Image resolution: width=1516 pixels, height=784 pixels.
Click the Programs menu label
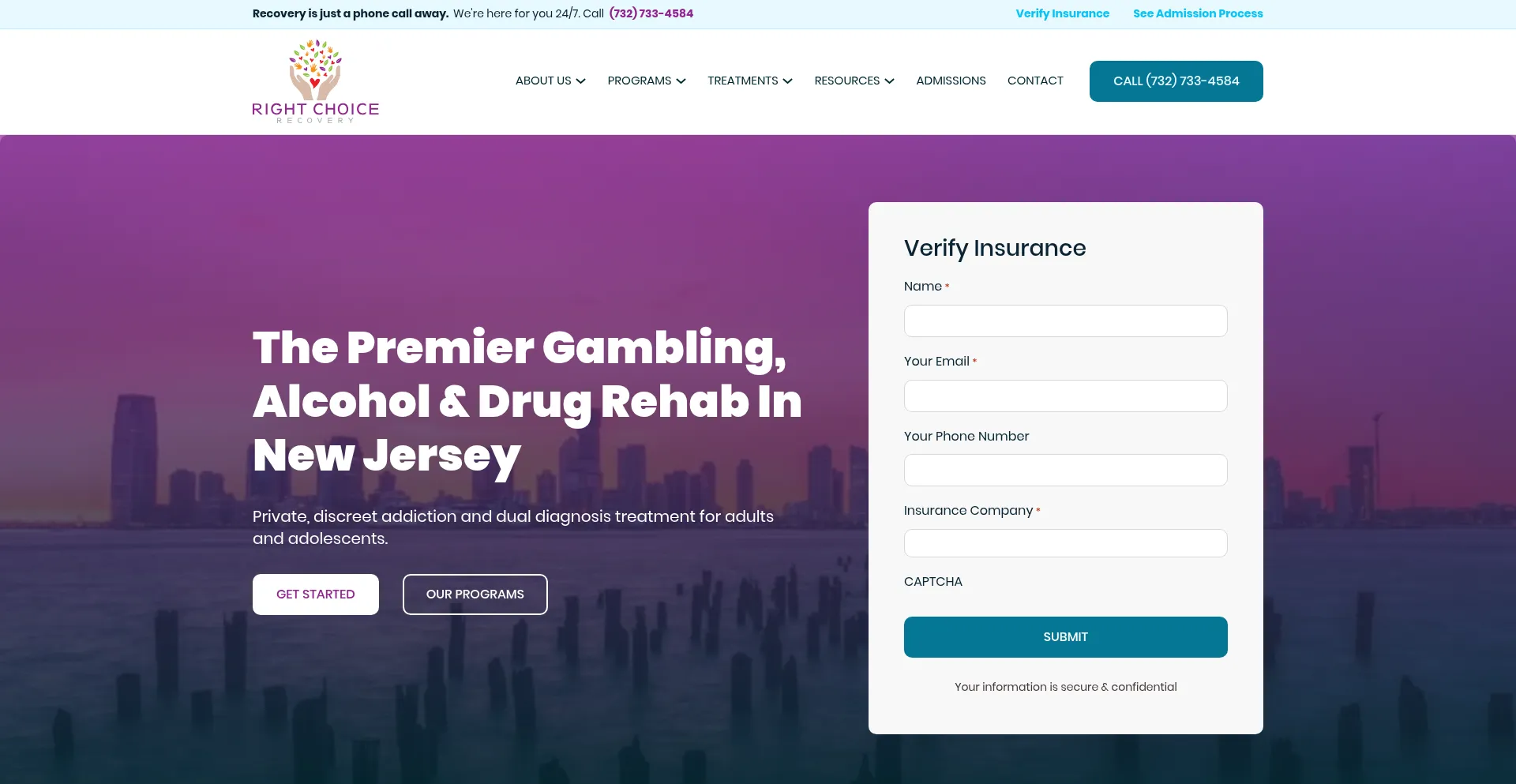(x=639, y=81)
